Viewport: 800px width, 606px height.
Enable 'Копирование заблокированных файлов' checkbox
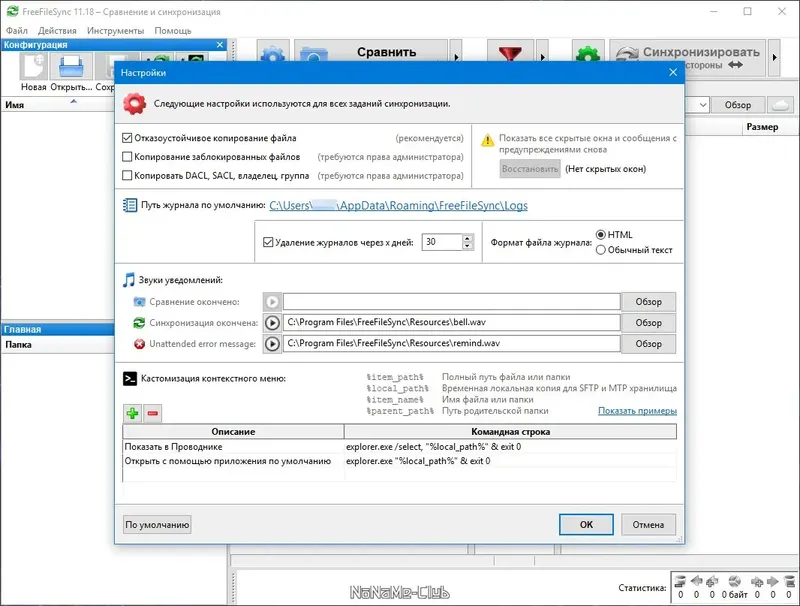[x=127, y=157]
